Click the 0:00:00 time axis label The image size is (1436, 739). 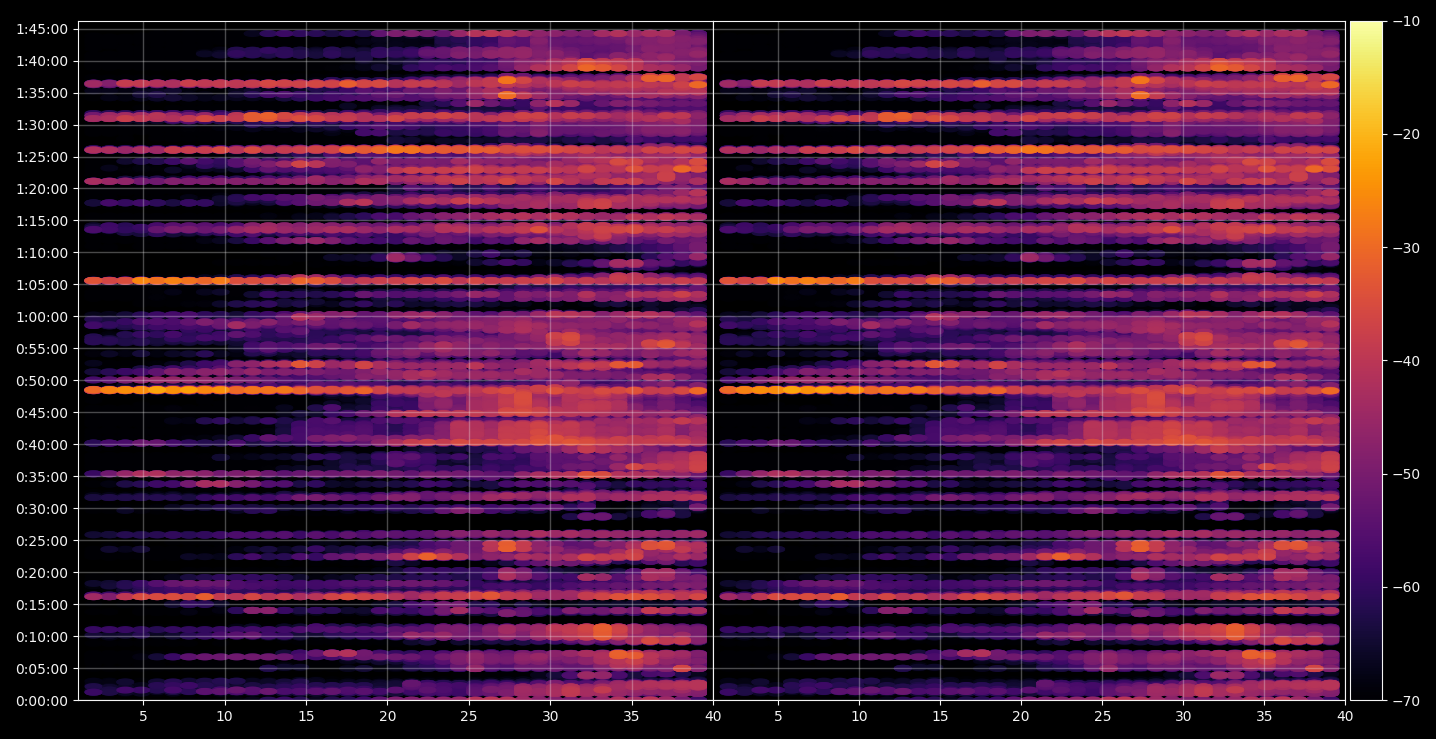pyautogui.click(x=42, y=701)
